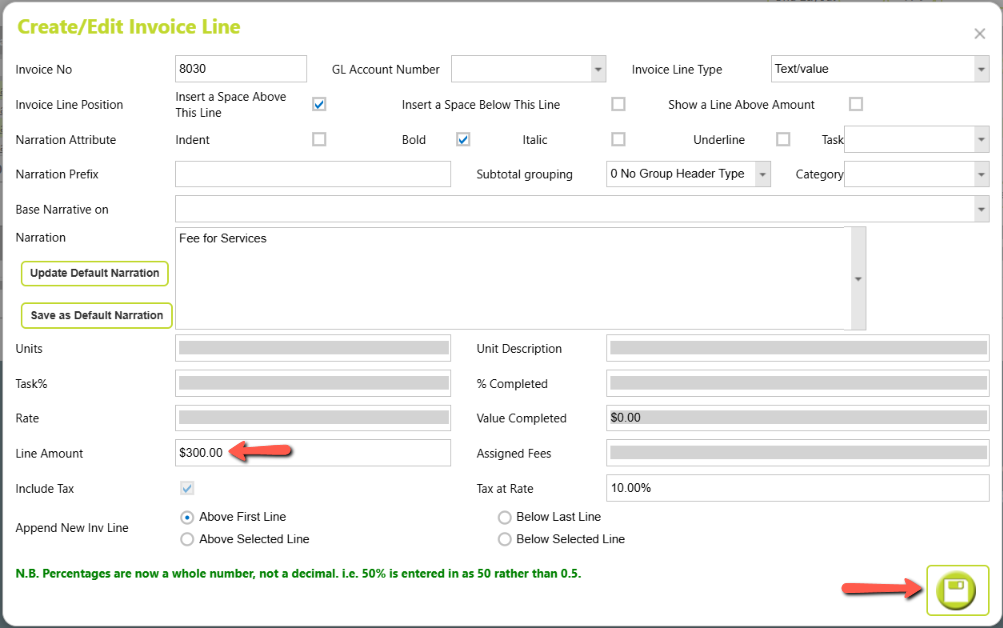Enable the Italic checkbox
The width and height of the screenshot is (1003, 628).
click(618, 139)
